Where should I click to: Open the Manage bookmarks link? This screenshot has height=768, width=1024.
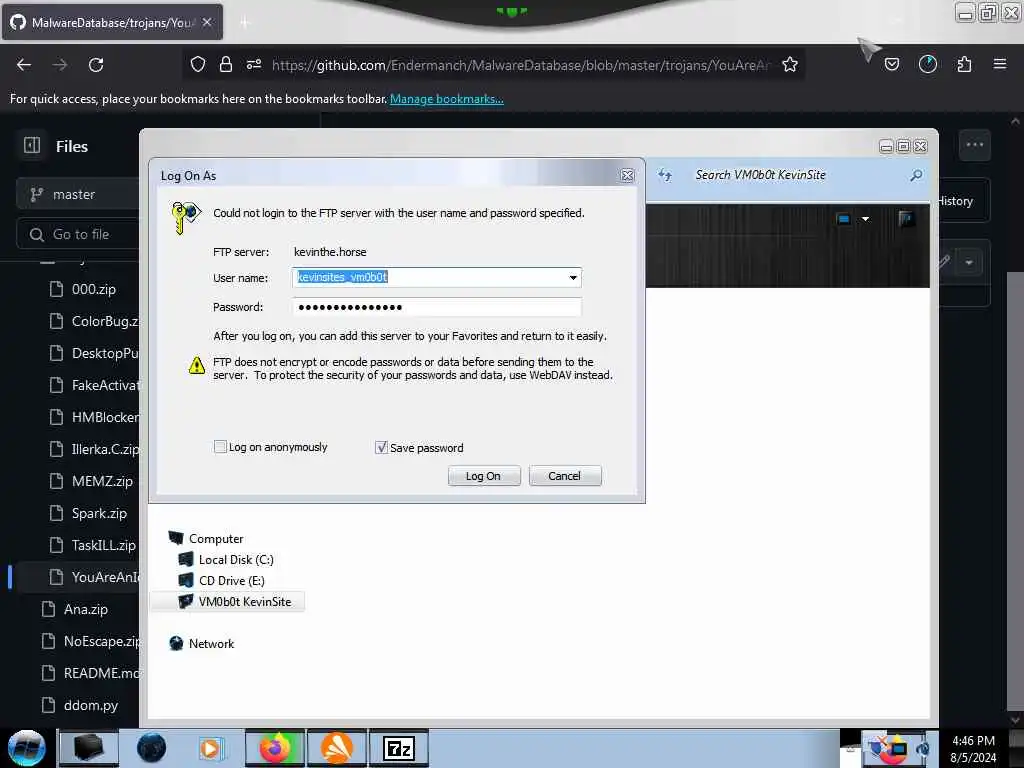pos(447,99)
